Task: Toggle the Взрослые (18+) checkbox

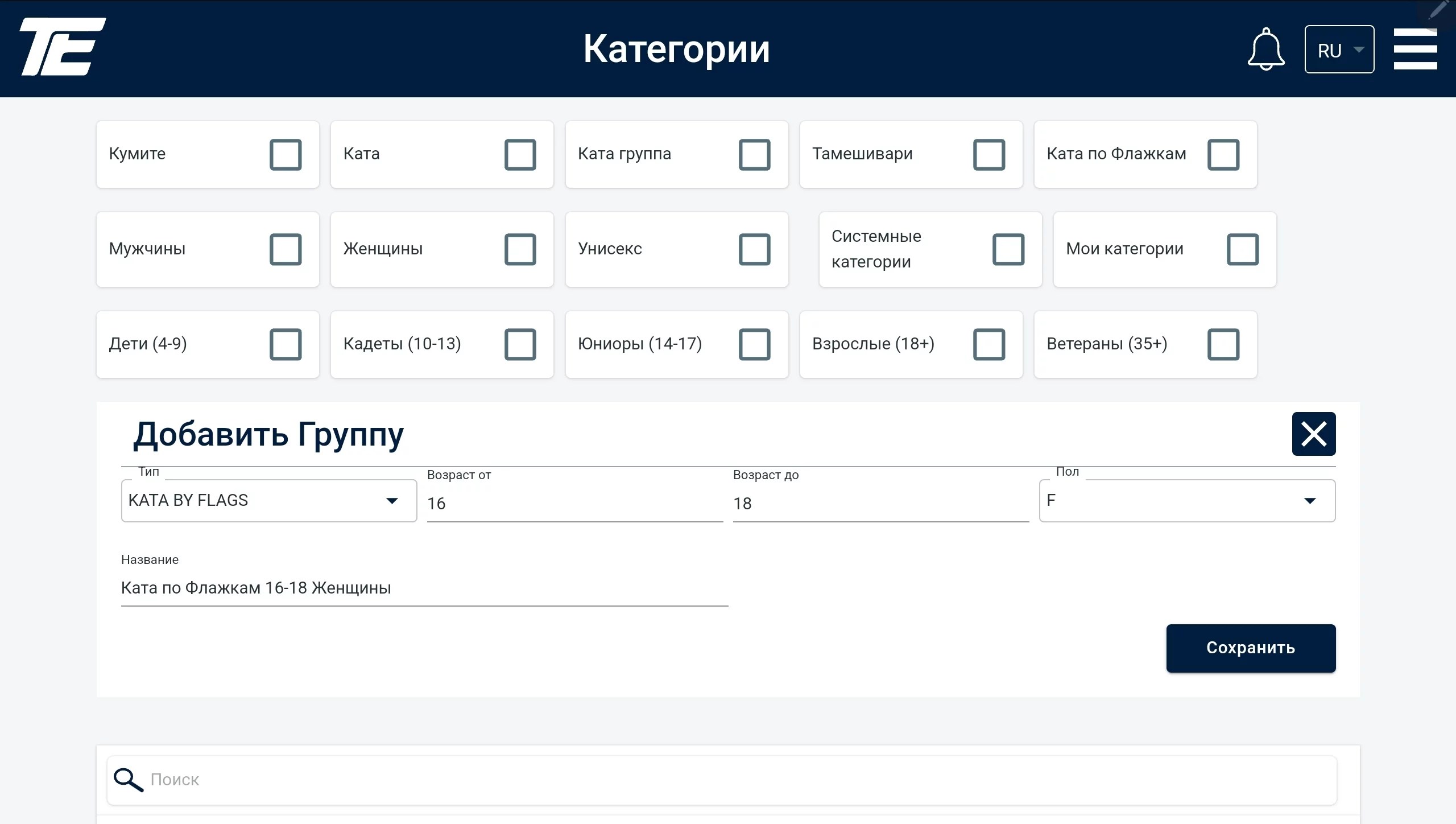Action: tap(989, 344)
